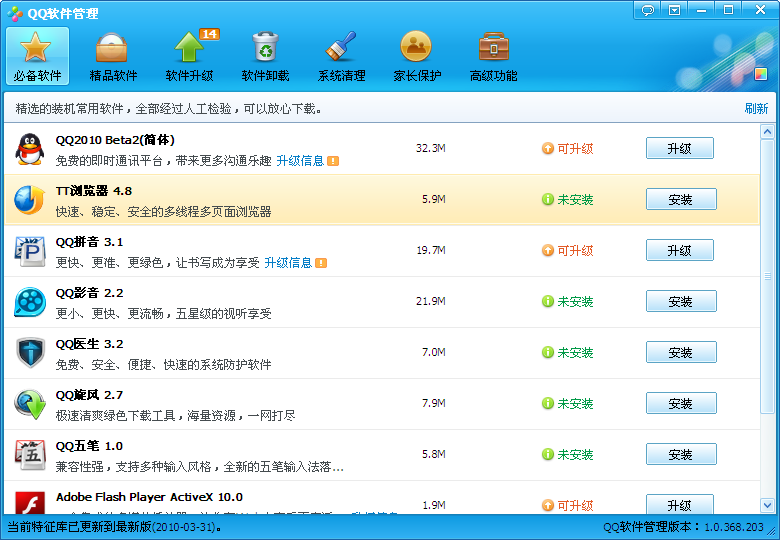Click the QQ penguin icon for QQ2010

tap(29, 149)
